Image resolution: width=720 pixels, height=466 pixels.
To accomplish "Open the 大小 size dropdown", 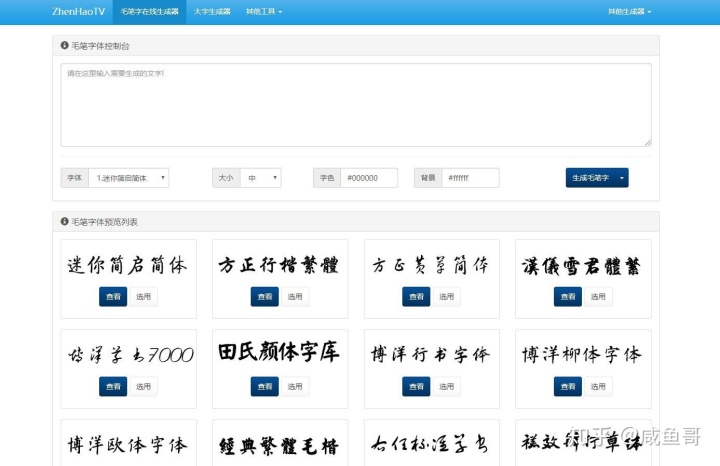I will pyautogui.click(x=261, y=178).
